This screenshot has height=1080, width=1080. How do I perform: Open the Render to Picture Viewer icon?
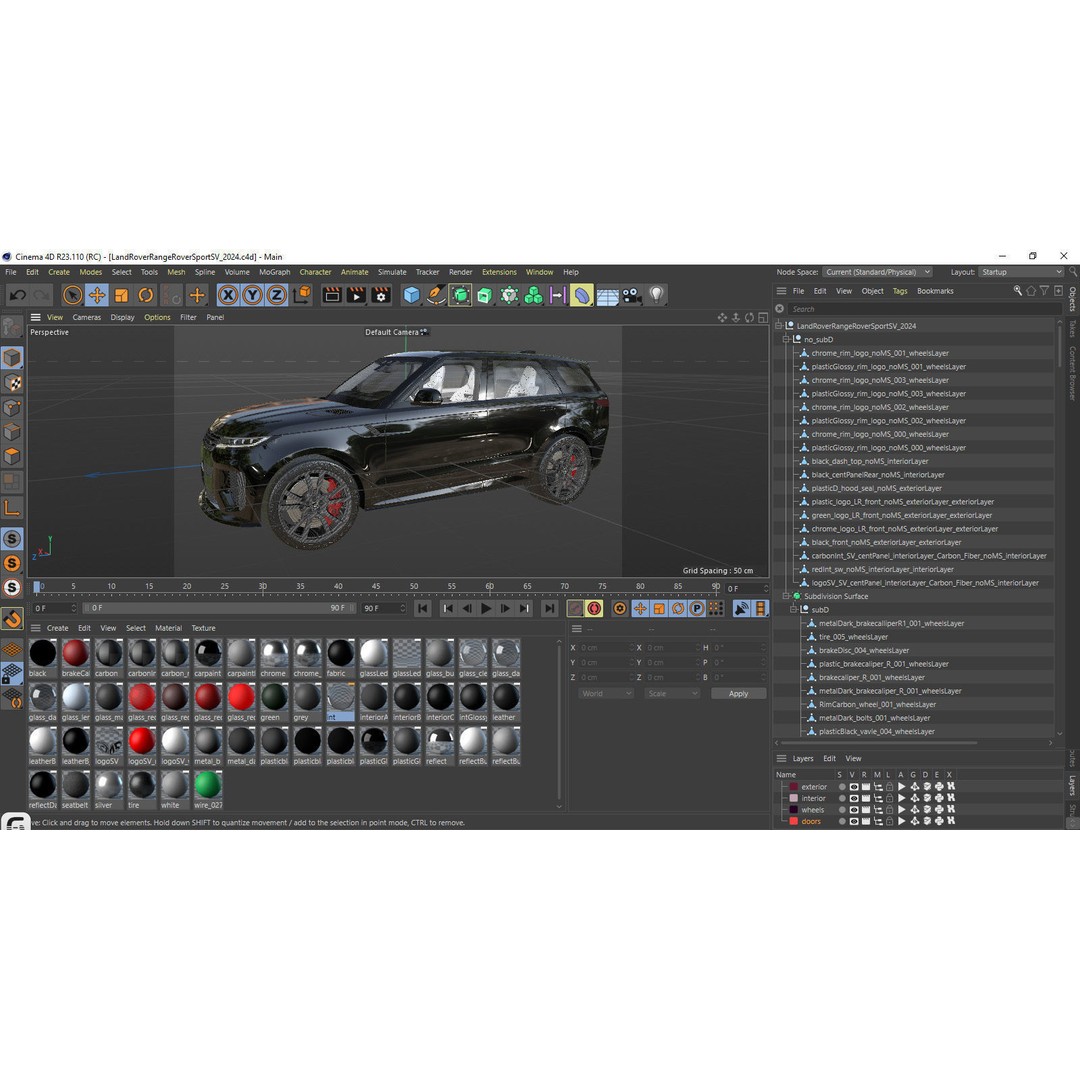pos(356,295)
